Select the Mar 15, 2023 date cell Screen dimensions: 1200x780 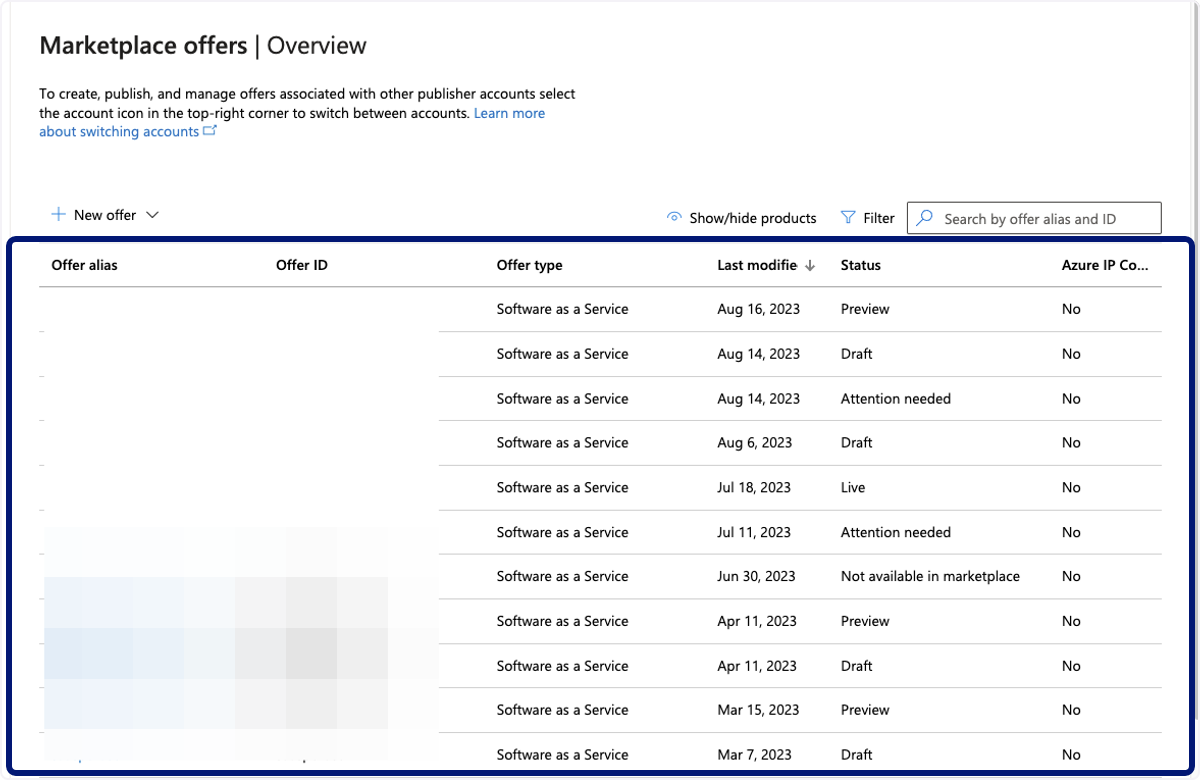[x=758, y=710]
